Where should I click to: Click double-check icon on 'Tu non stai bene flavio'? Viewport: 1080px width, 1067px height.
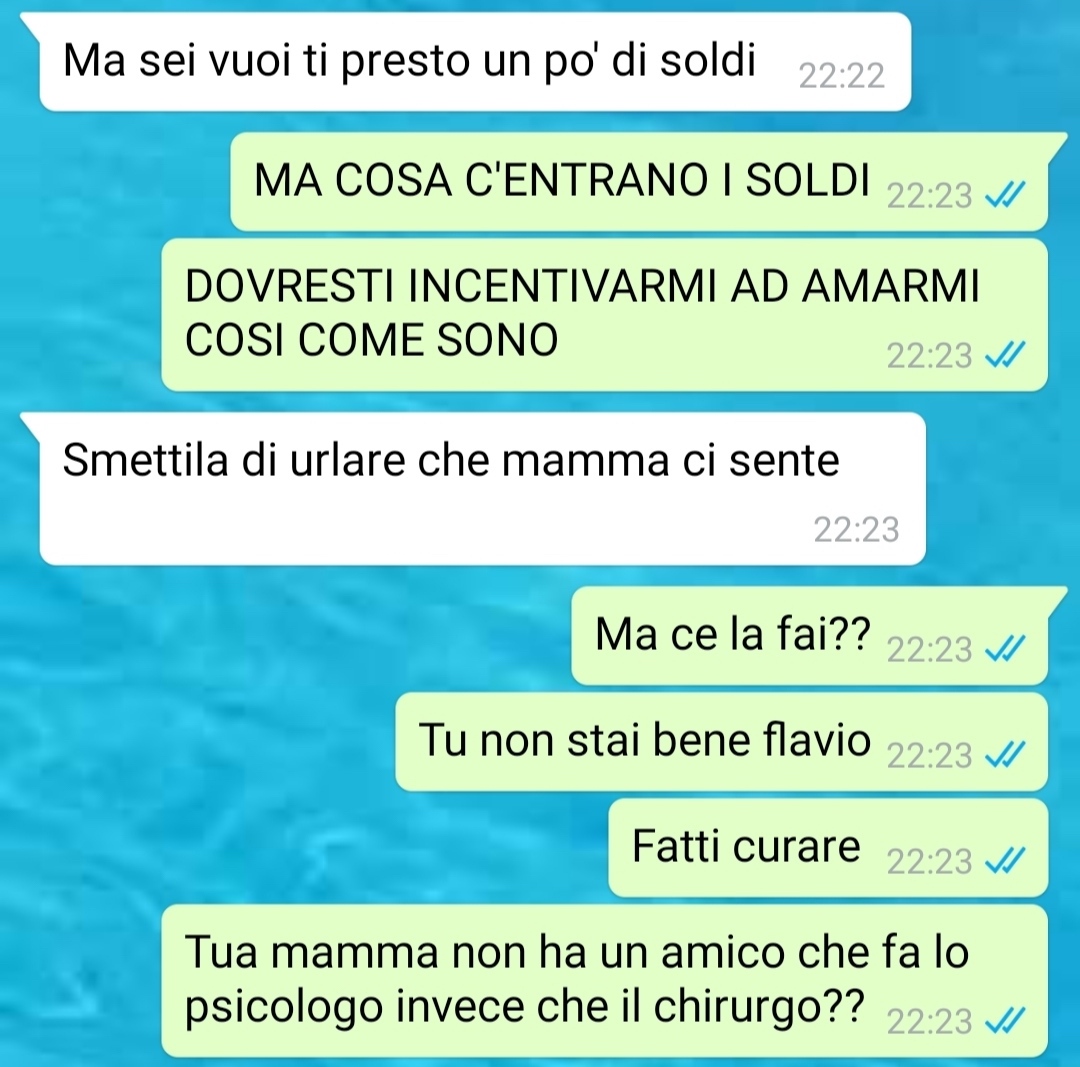click(1005, 756)
